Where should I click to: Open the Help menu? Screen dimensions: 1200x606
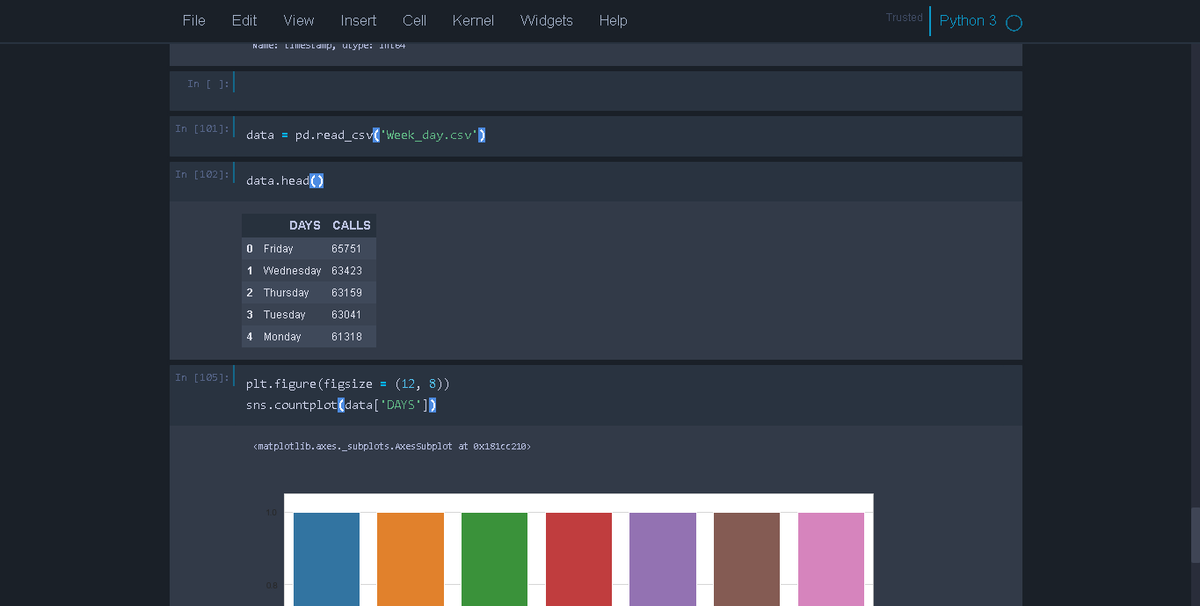[613, 20]
